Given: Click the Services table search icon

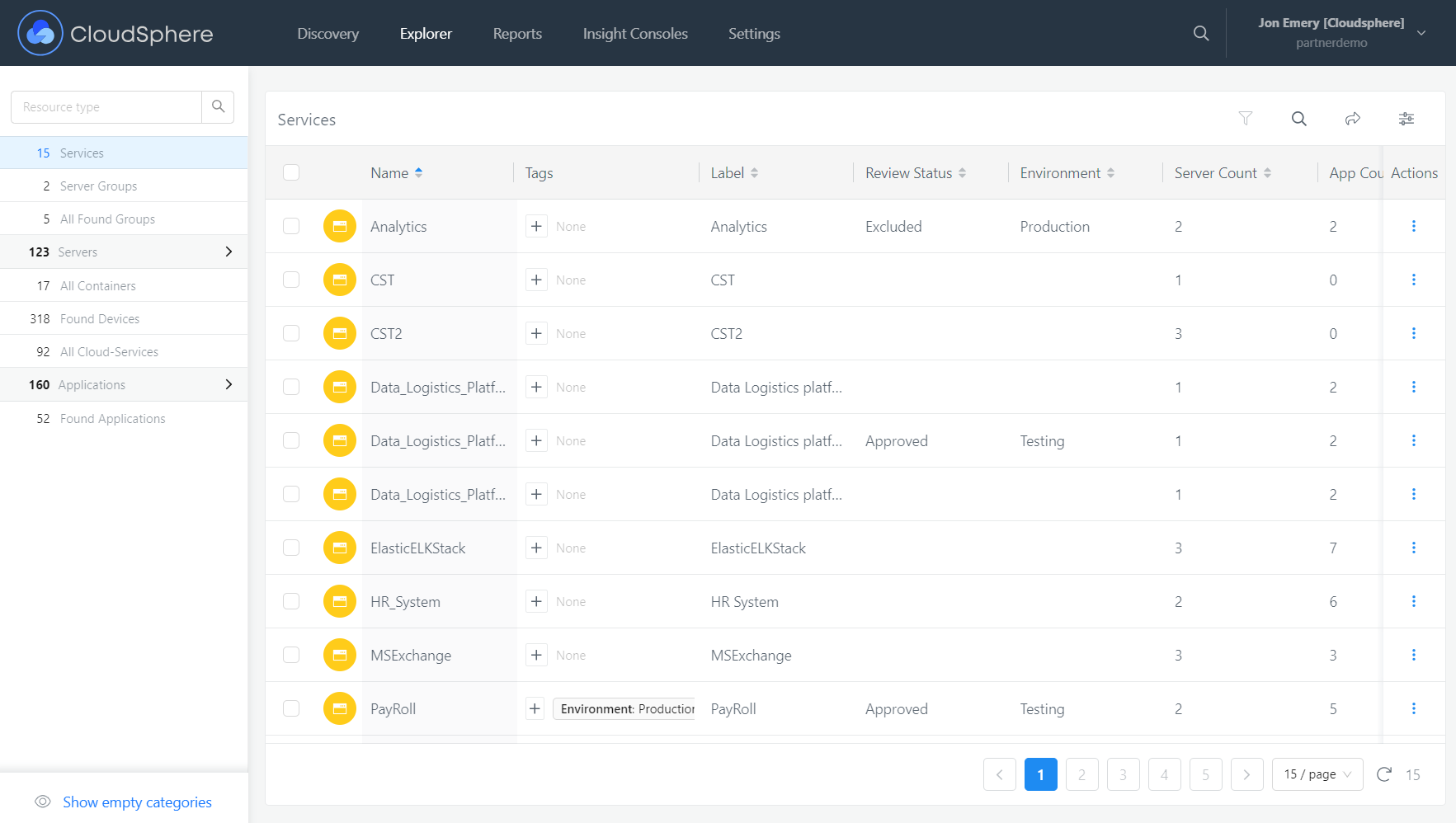Looking at the screenshot, I should [1298, 119].
